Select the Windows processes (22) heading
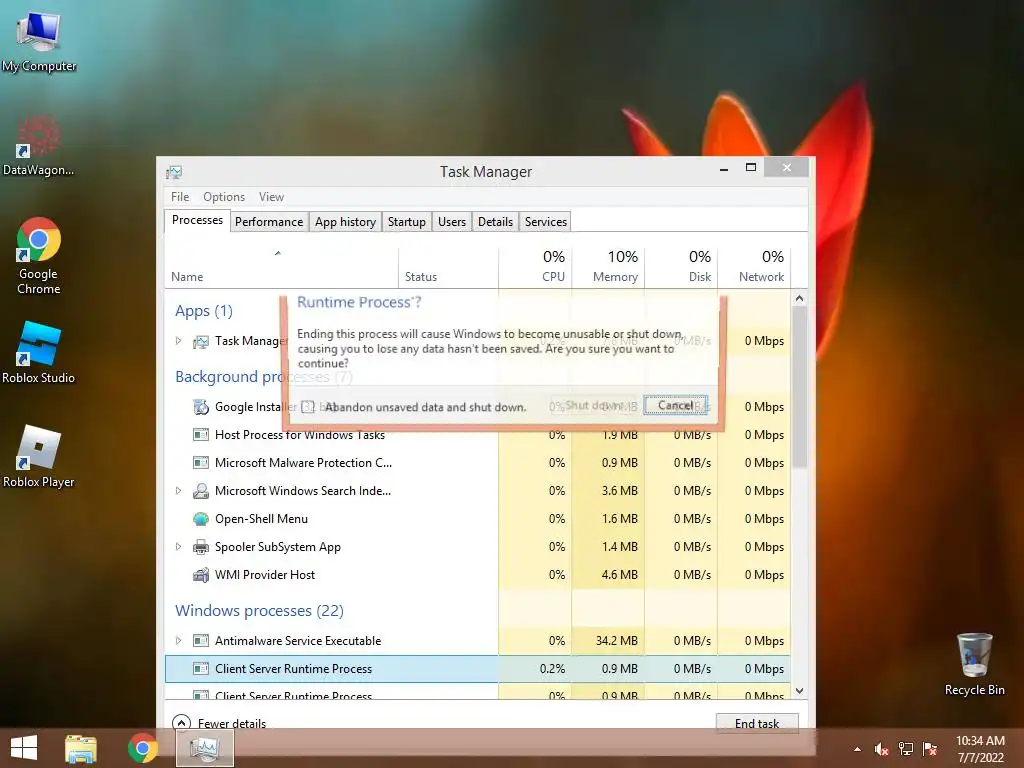1024x768 pixels. 259,611
